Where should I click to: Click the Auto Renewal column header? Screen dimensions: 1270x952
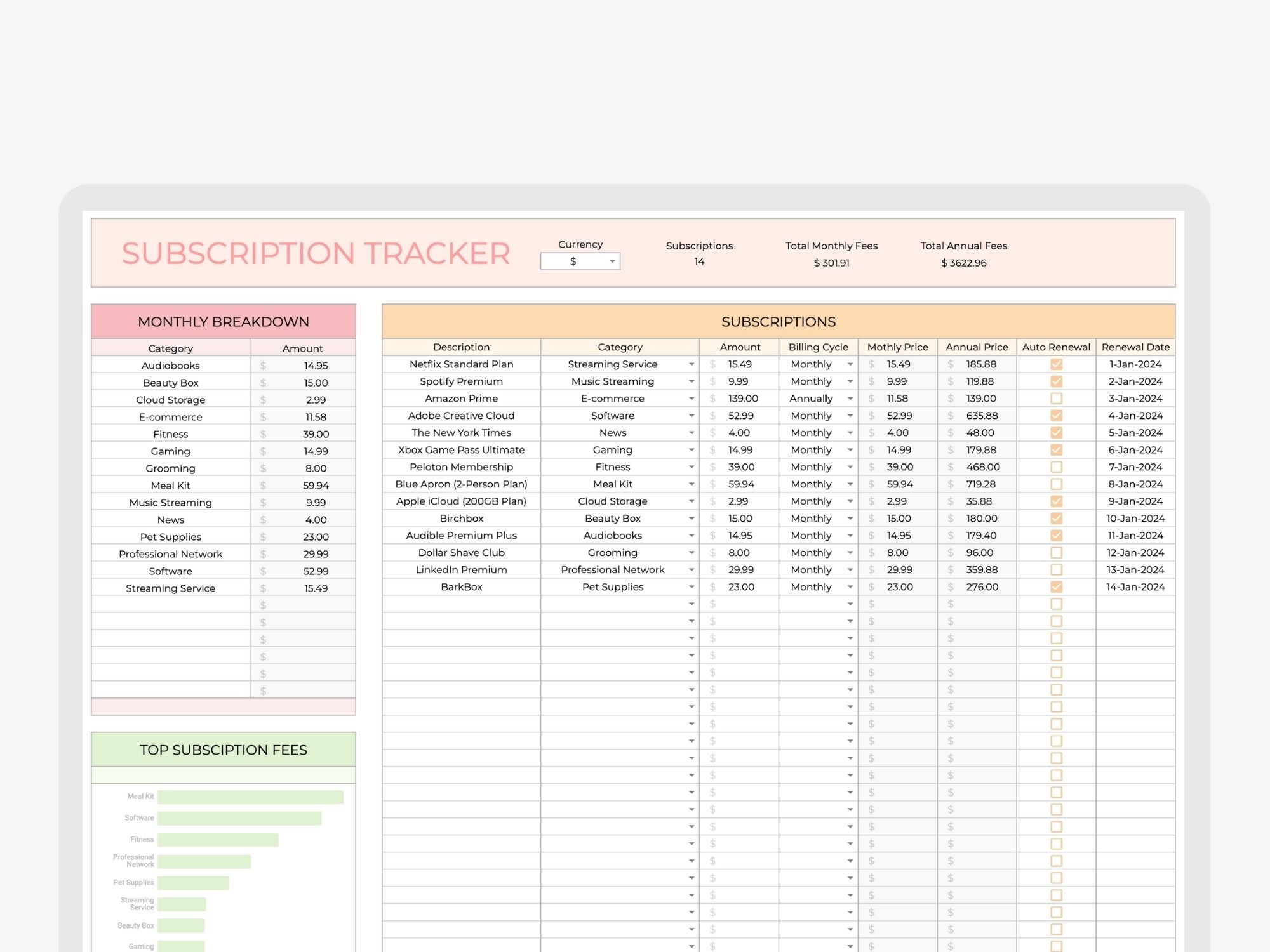coord(1056,347)
